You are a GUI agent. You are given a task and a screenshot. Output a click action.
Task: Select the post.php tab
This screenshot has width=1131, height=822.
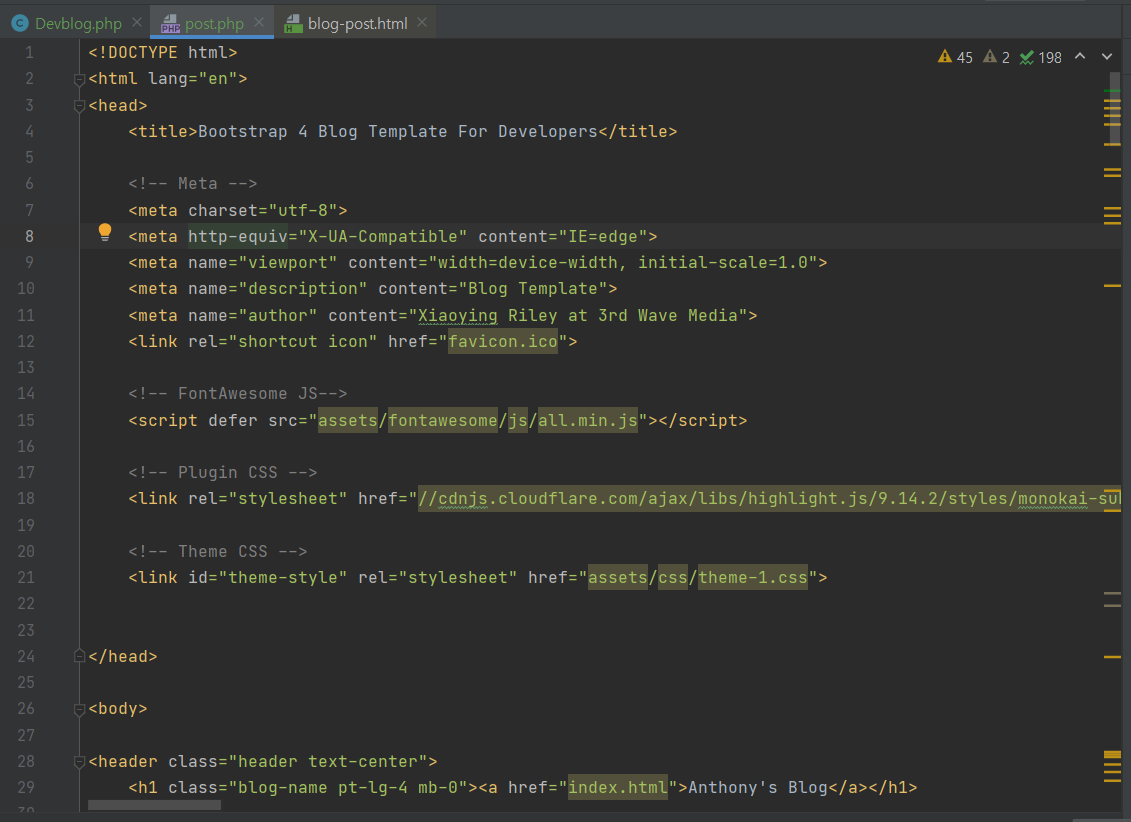pos(214,23)
